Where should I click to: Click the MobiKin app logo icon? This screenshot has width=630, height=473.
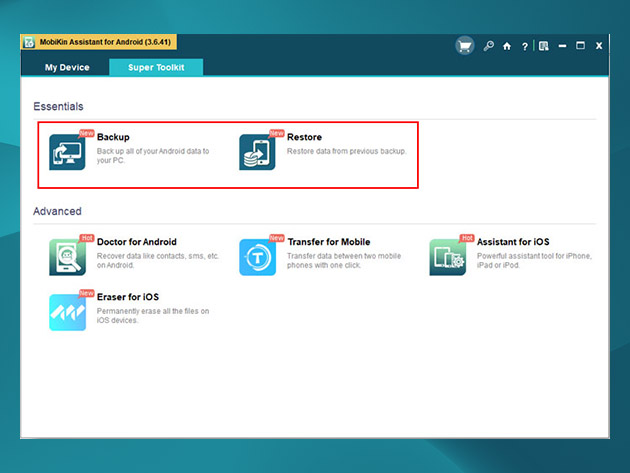[x=29, y=42]
